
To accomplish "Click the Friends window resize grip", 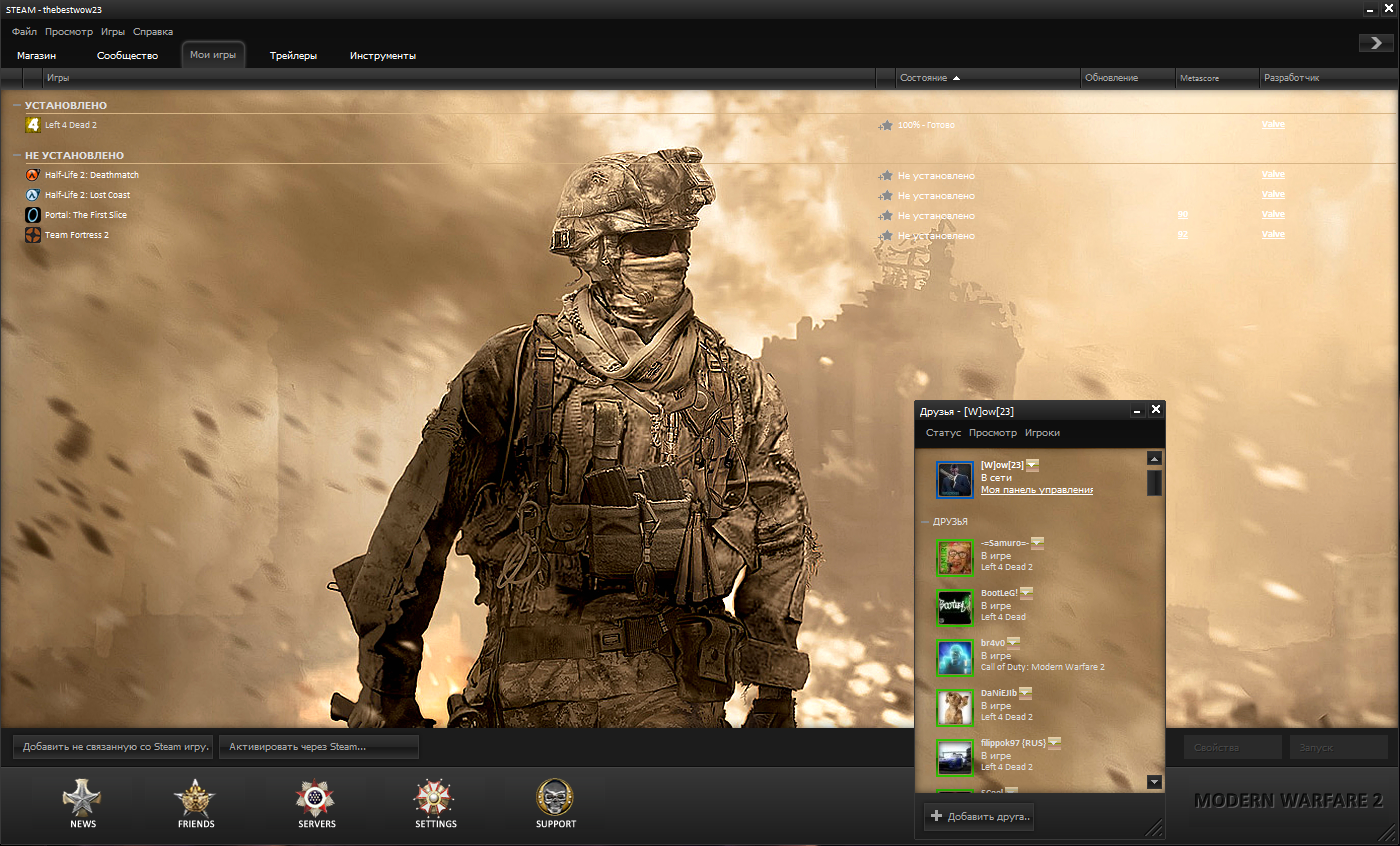I will point(1155,828).
